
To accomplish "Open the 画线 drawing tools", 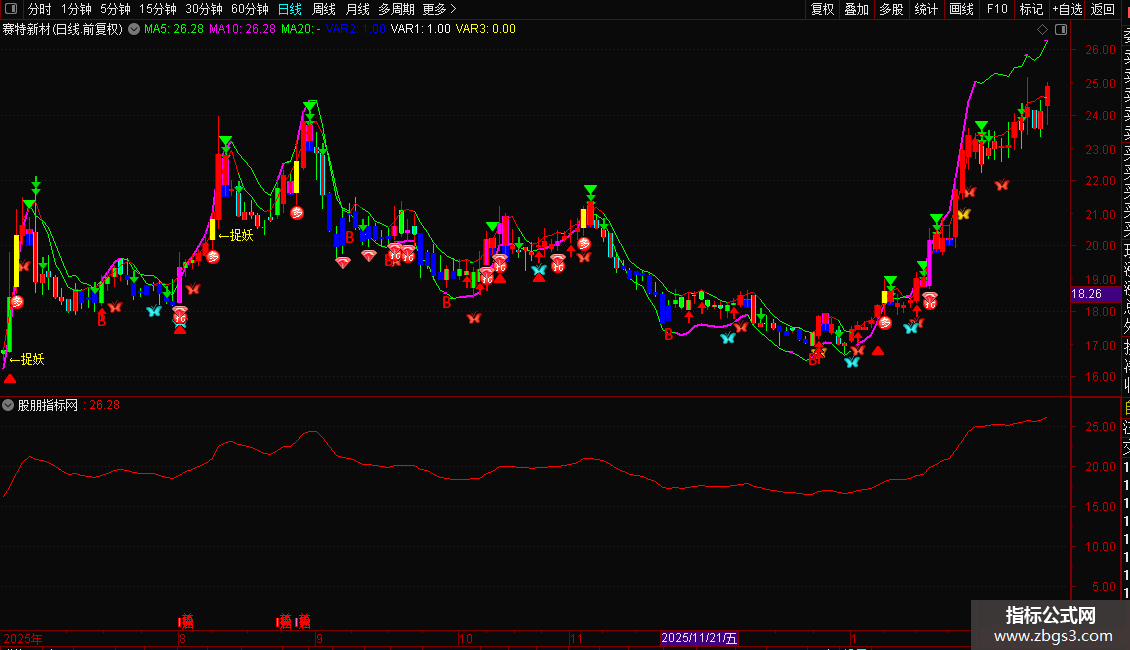I will pos(961,9).
